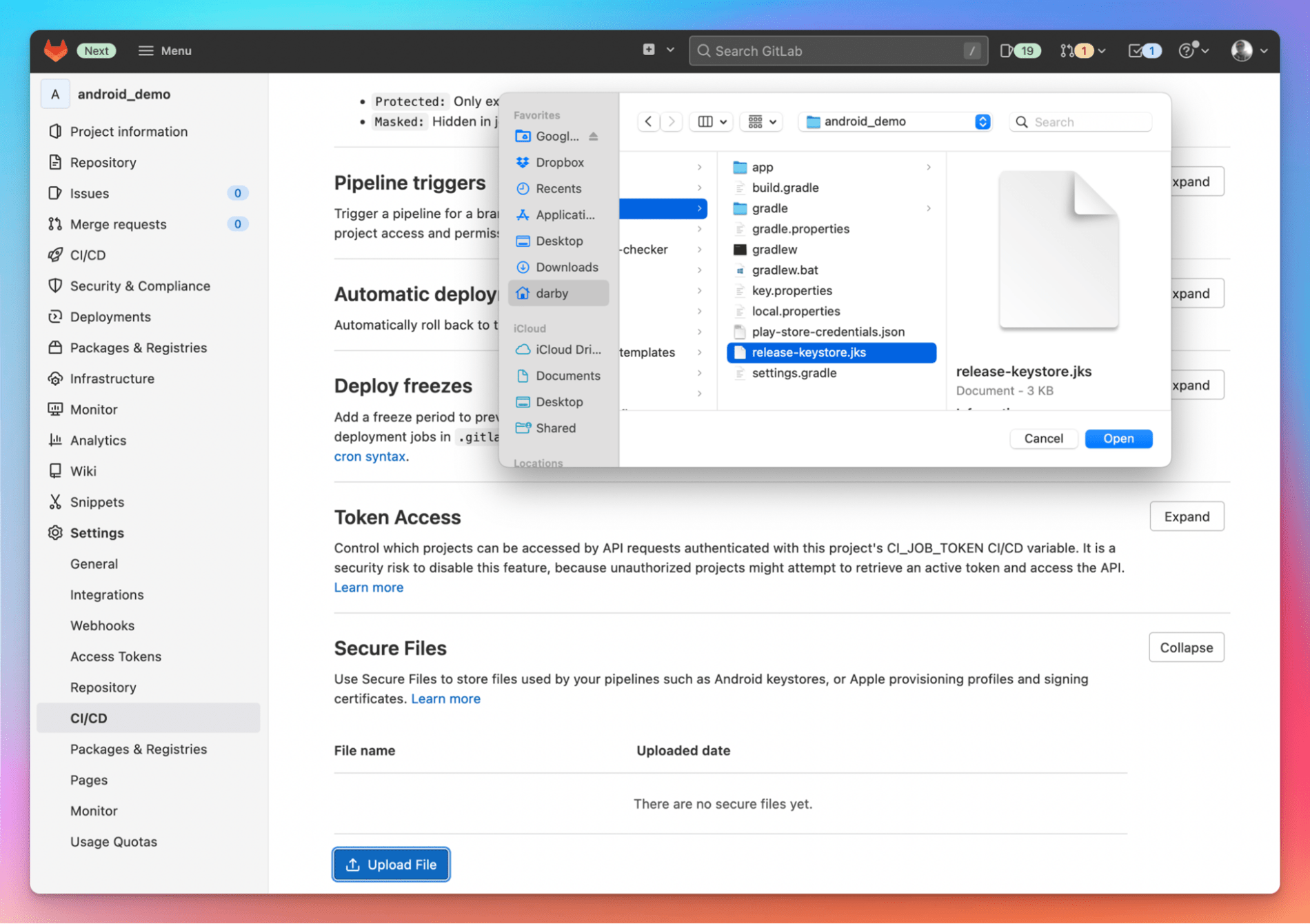This screenshot has height=924, width=1310.
Task: Expand the chevron next to the plus icon
Action: tap(668, 50)
